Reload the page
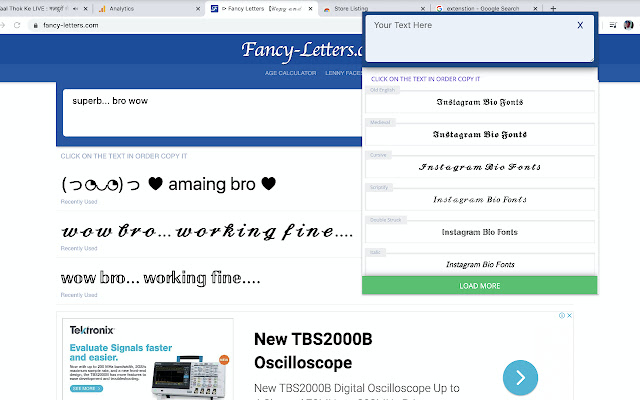This screenshot has height=400, width=640. tap(17, 25)
